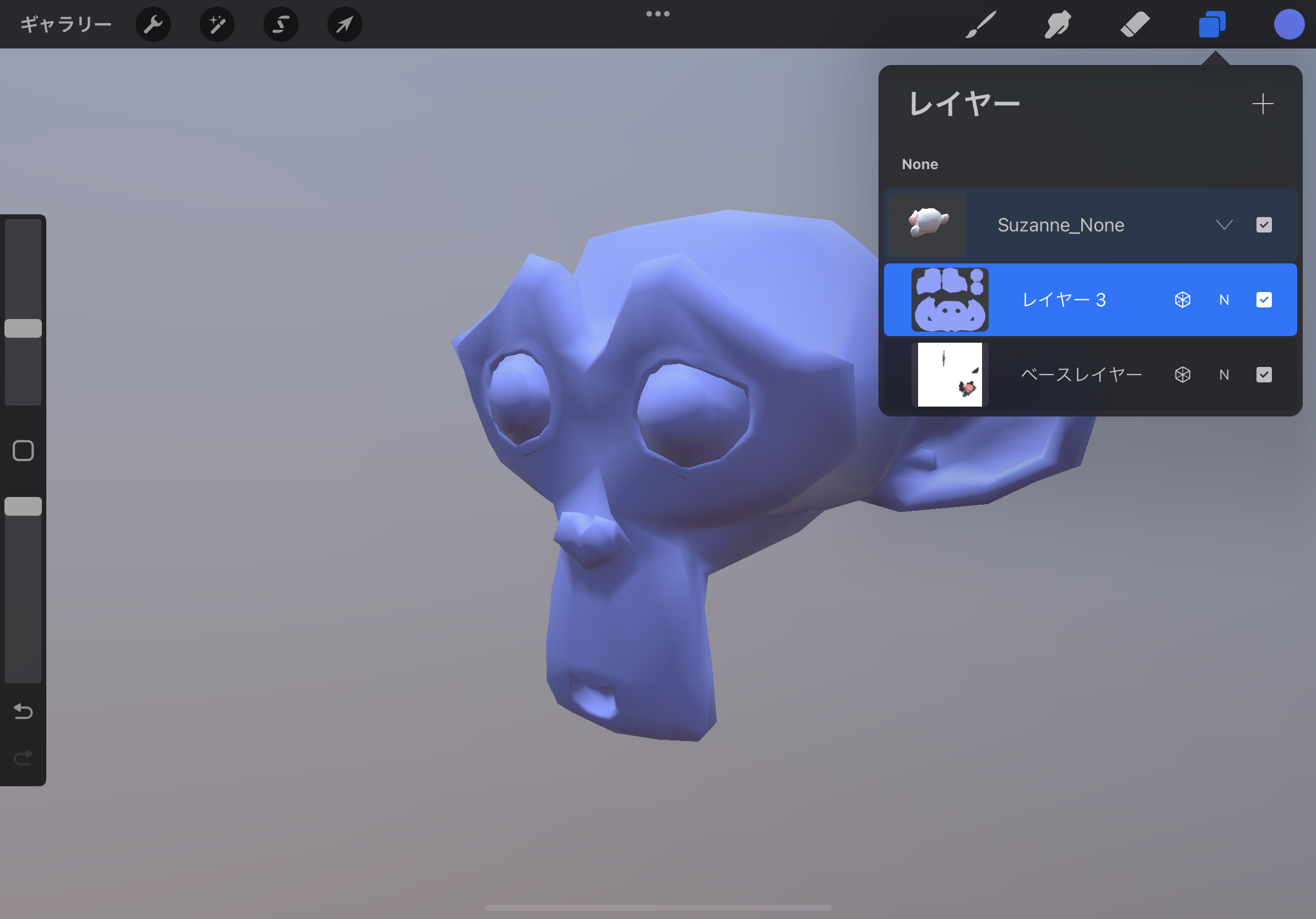Toggle visibility of ベースレイヤー
This screenshot has width=1316, height=919.
pyautogui.click(x=1264, y=375)
